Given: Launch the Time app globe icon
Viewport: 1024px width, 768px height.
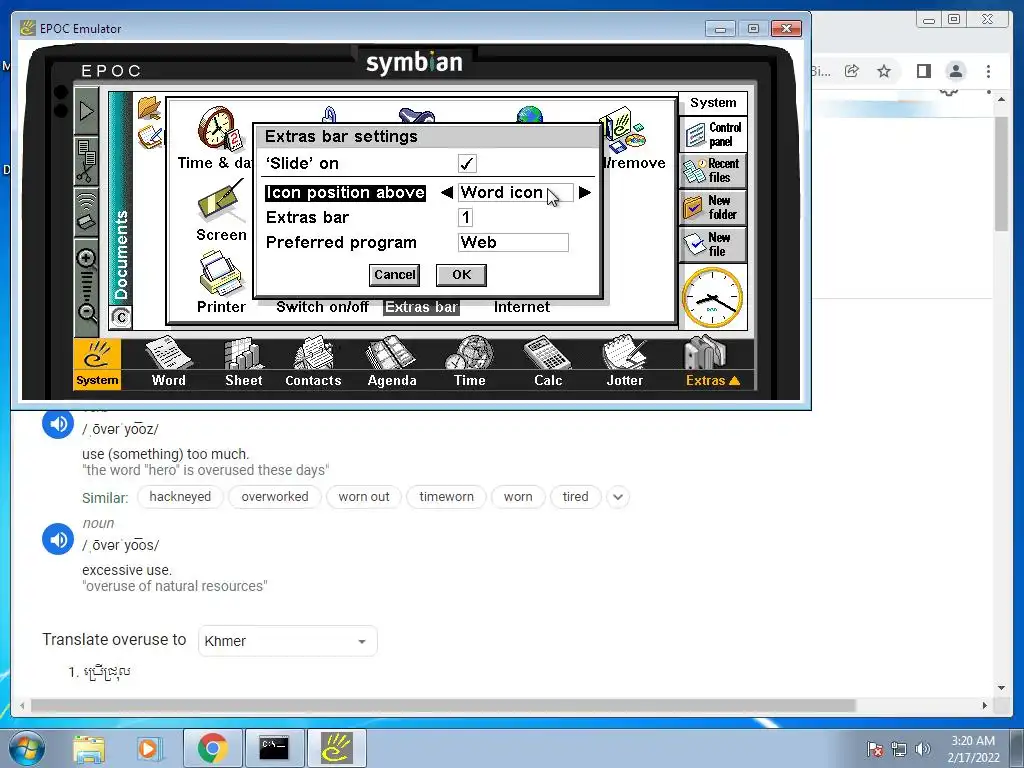Looking at the screenshot, I should click(470, 363).
